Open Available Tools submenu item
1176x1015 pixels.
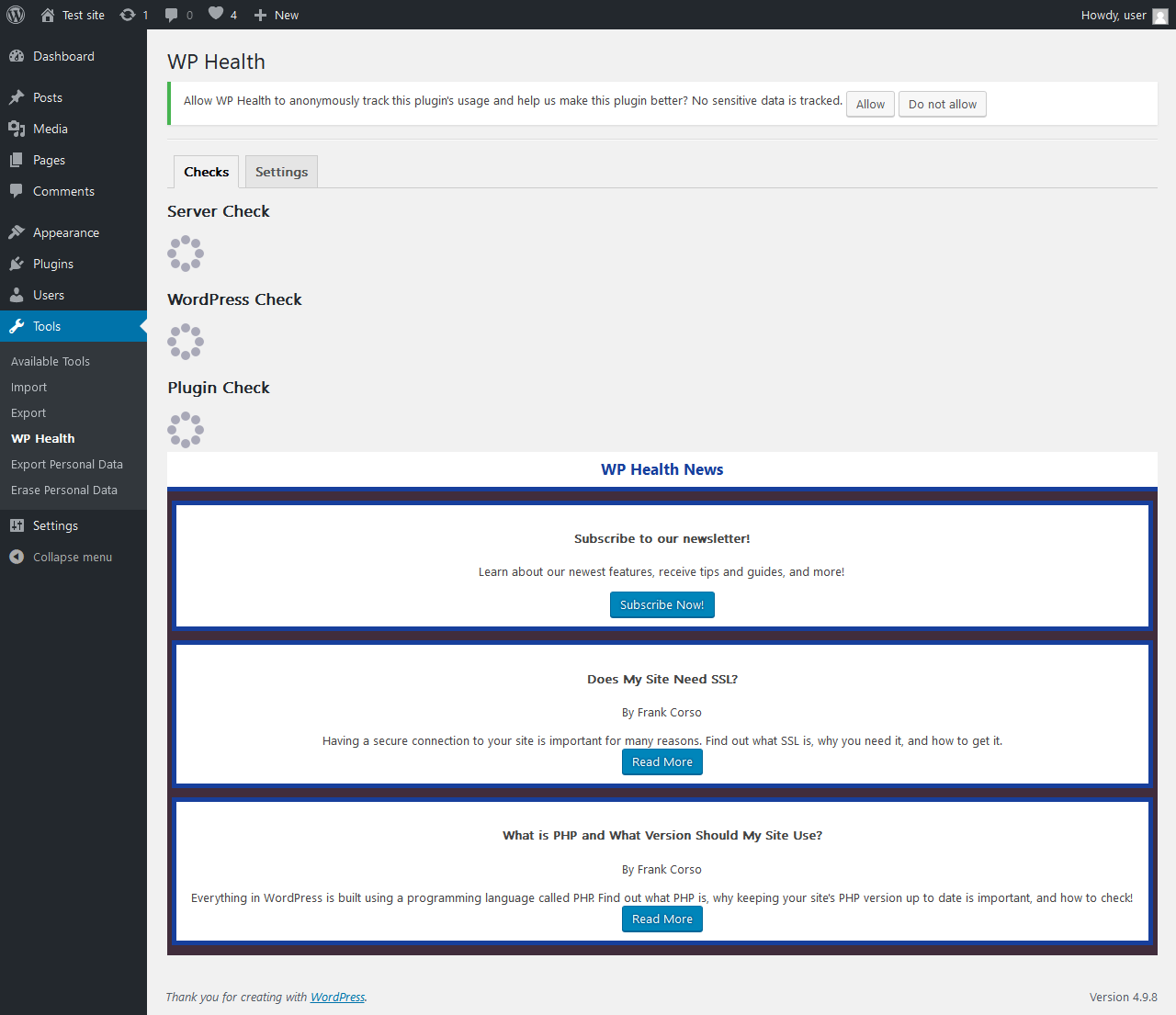coord(73,361)
